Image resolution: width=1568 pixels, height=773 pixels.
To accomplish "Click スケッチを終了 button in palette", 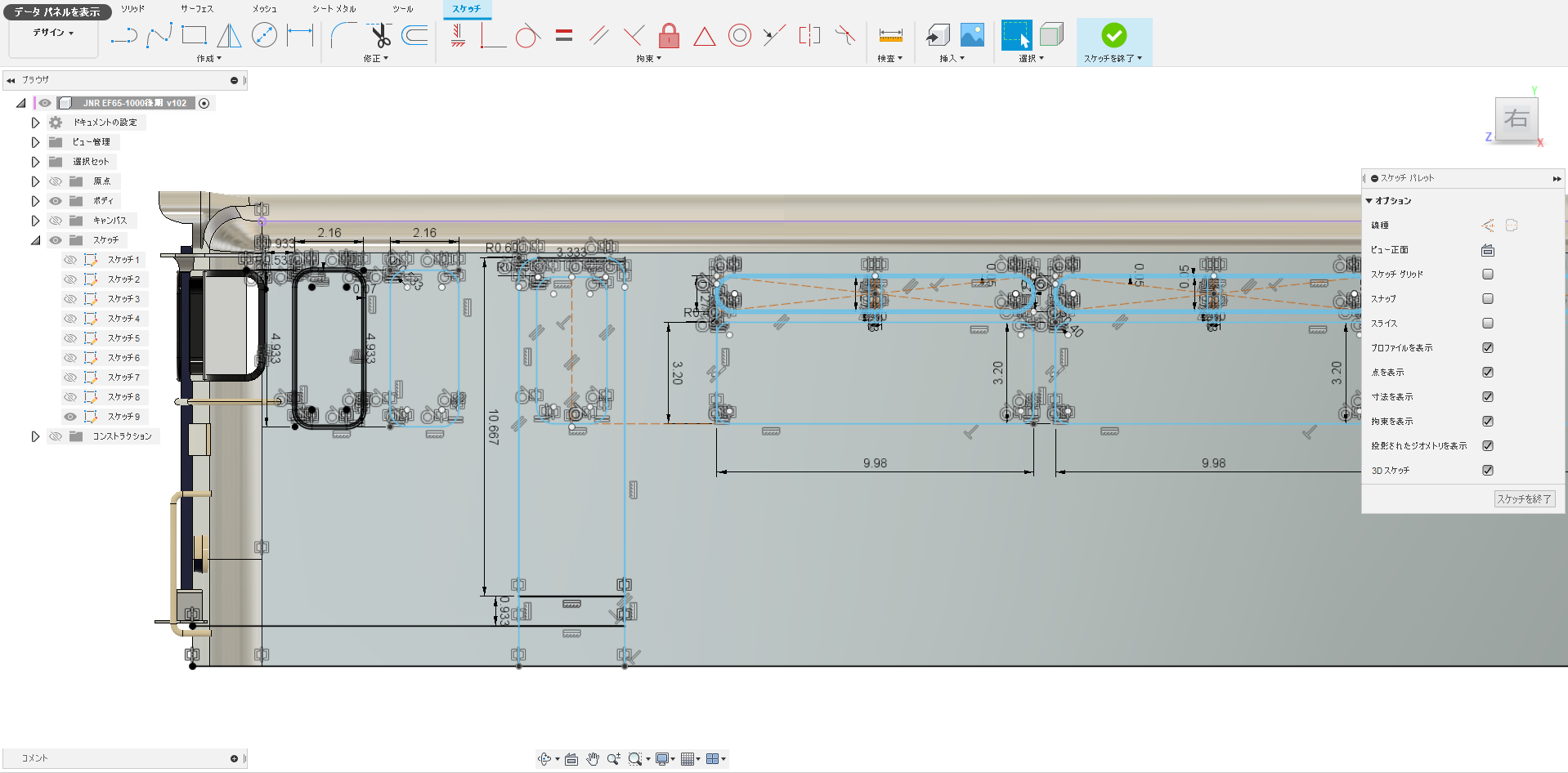I will [1524, 498].
